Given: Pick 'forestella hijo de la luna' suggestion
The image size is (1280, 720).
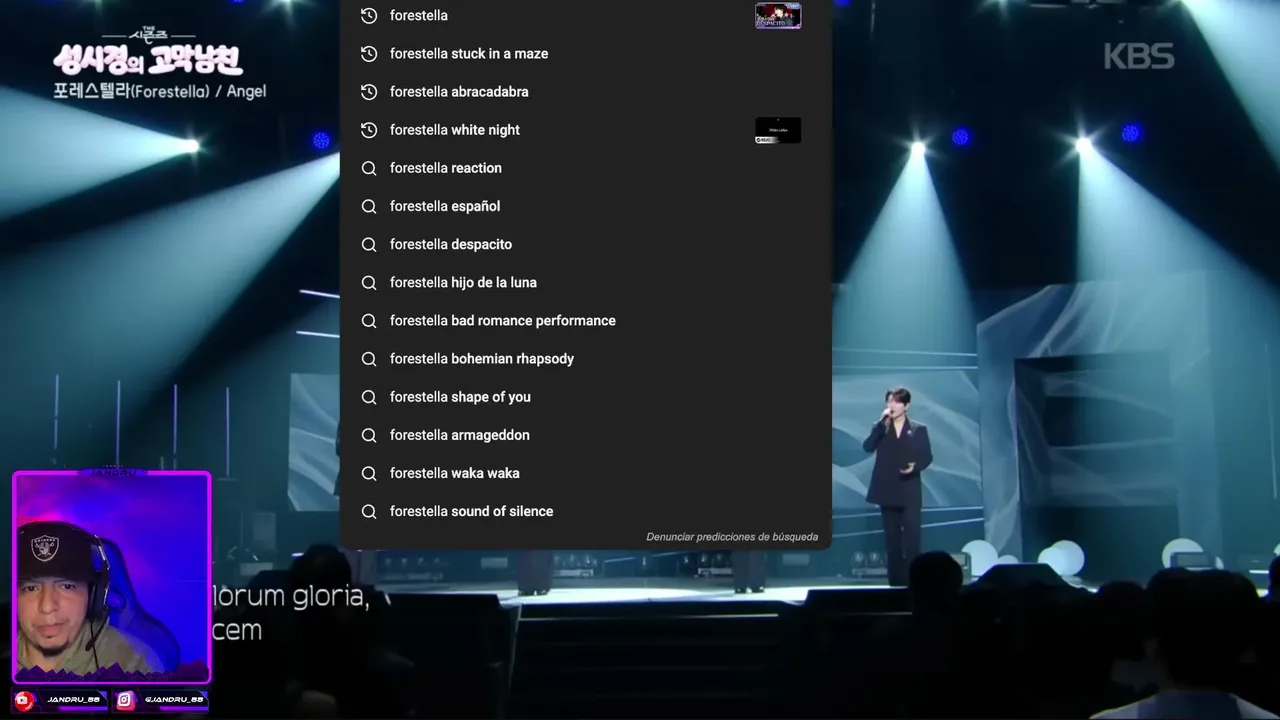Looking at the screenshot, I should (x=585, y=282).
